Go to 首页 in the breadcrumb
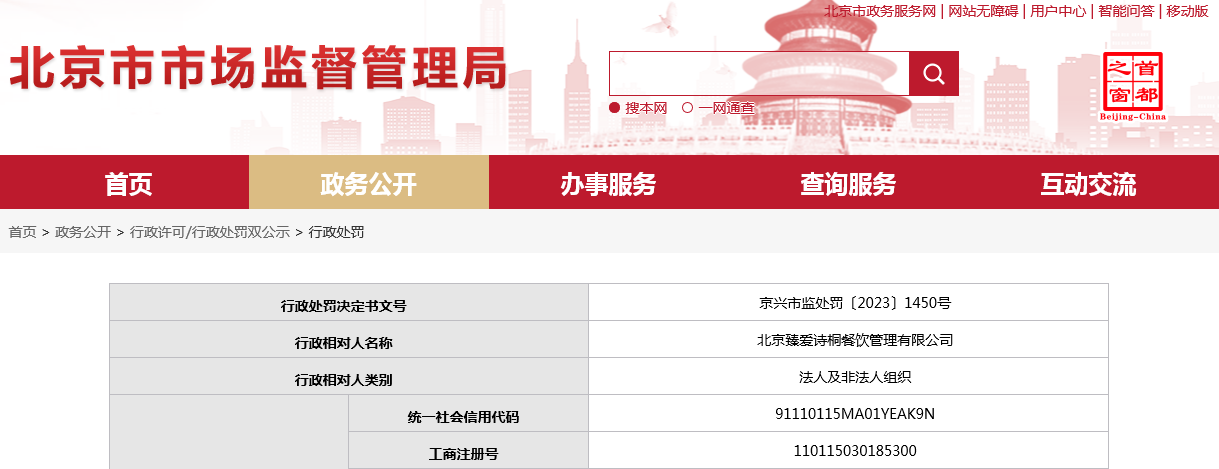Viewport: 1219px width, 469px height. pyautogui.click(x=22, y=232)
